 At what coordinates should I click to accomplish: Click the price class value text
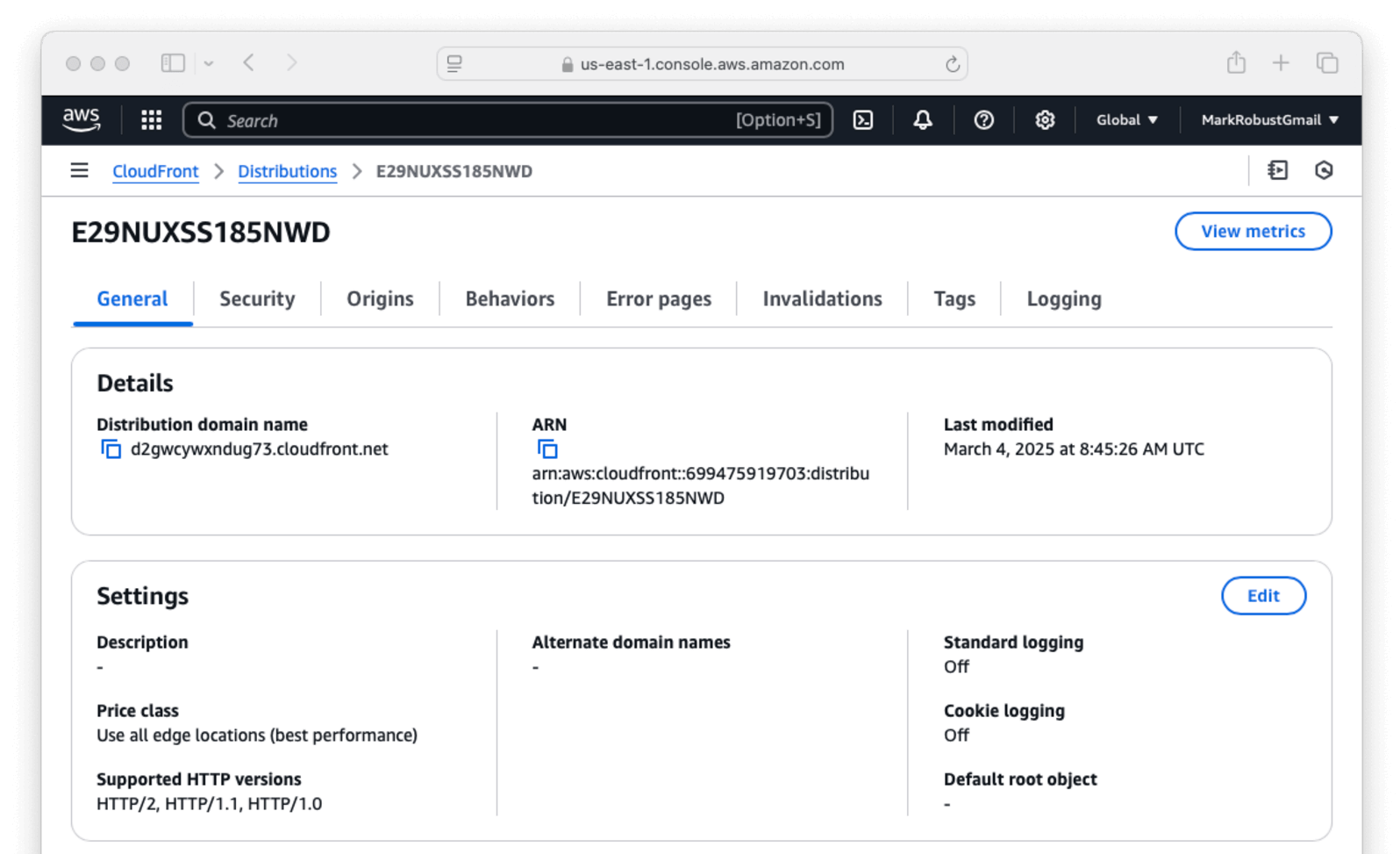(x=257, y=736)
